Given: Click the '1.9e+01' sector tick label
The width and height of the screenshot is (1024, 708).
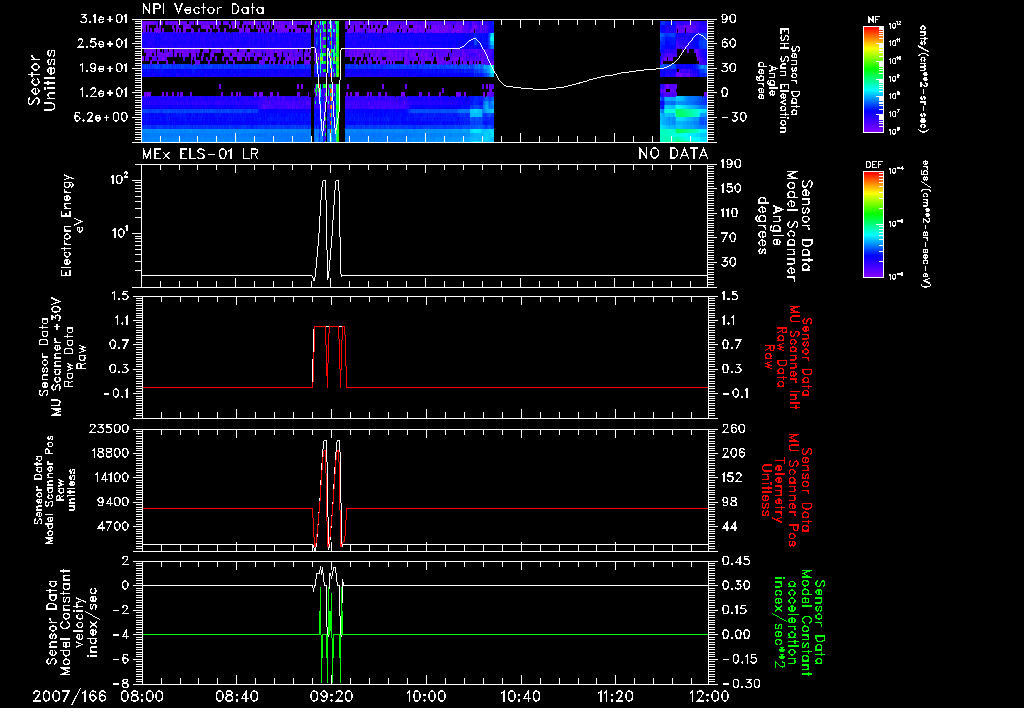Looking at the screenshot, I should tap(105, 68).
